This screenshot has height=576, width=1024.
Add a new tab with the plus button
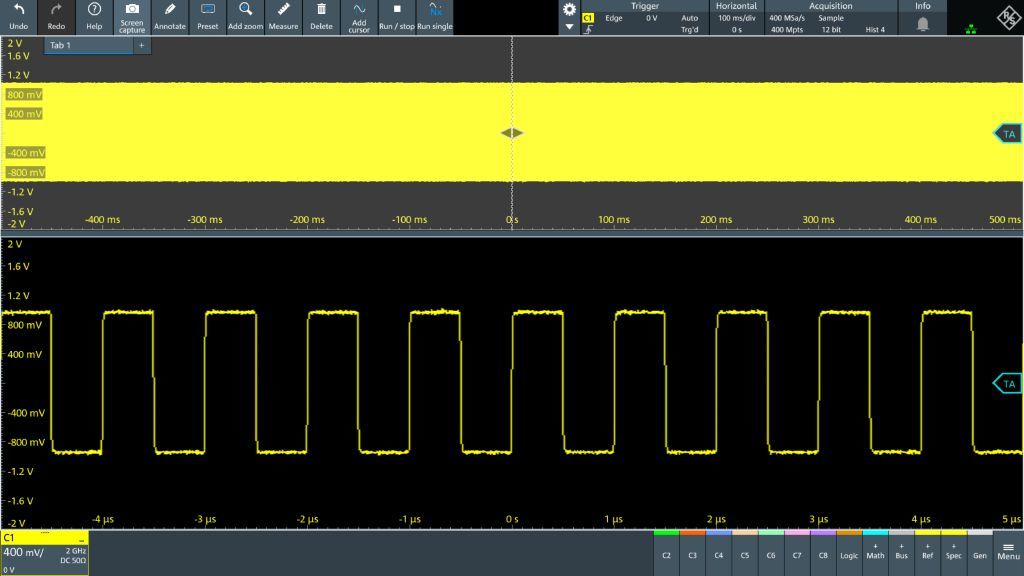[x=142, y=45]
